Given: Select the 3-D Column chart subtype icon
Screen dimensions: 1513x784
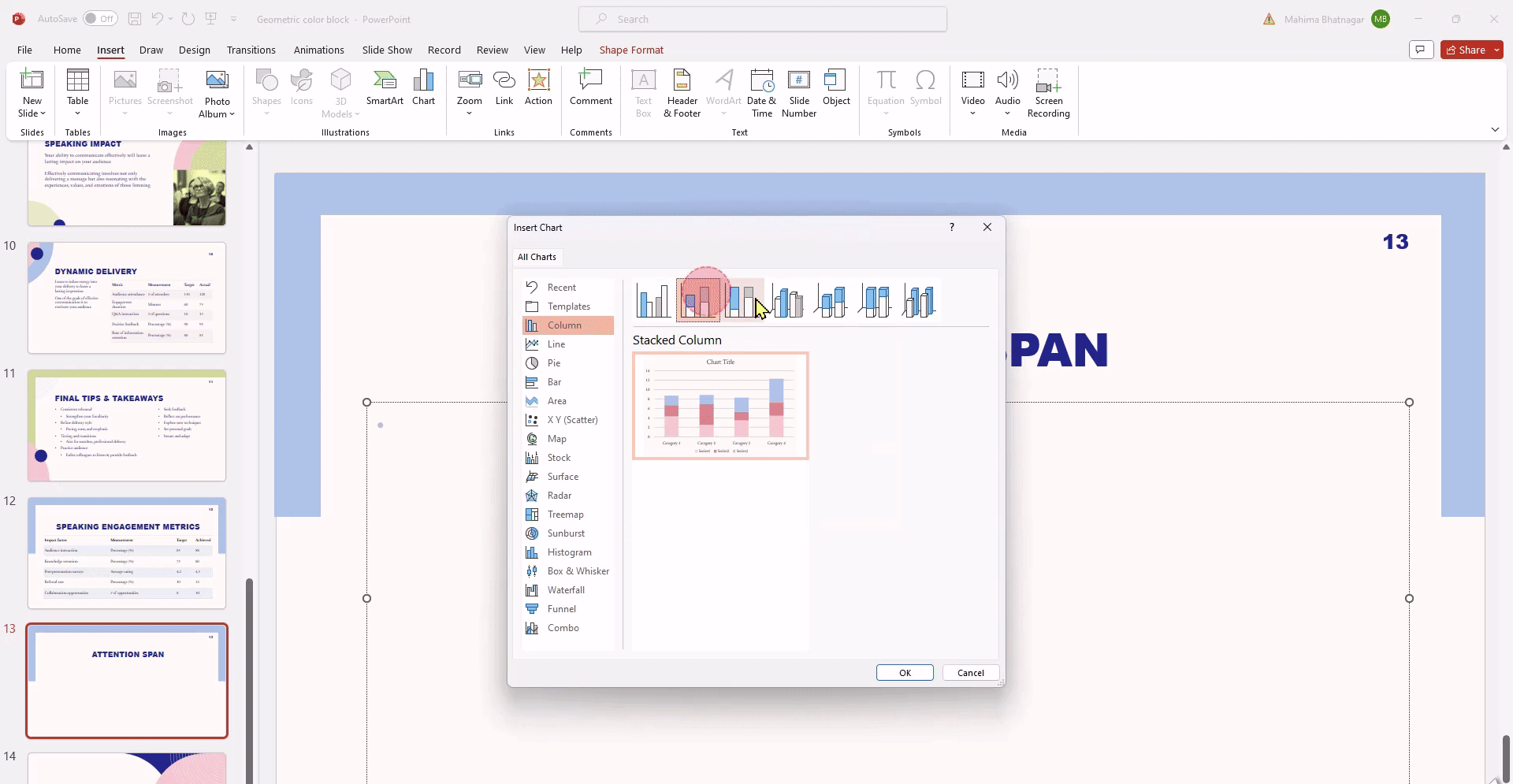Looking at the screenshot, I should (x=920, y=300).
